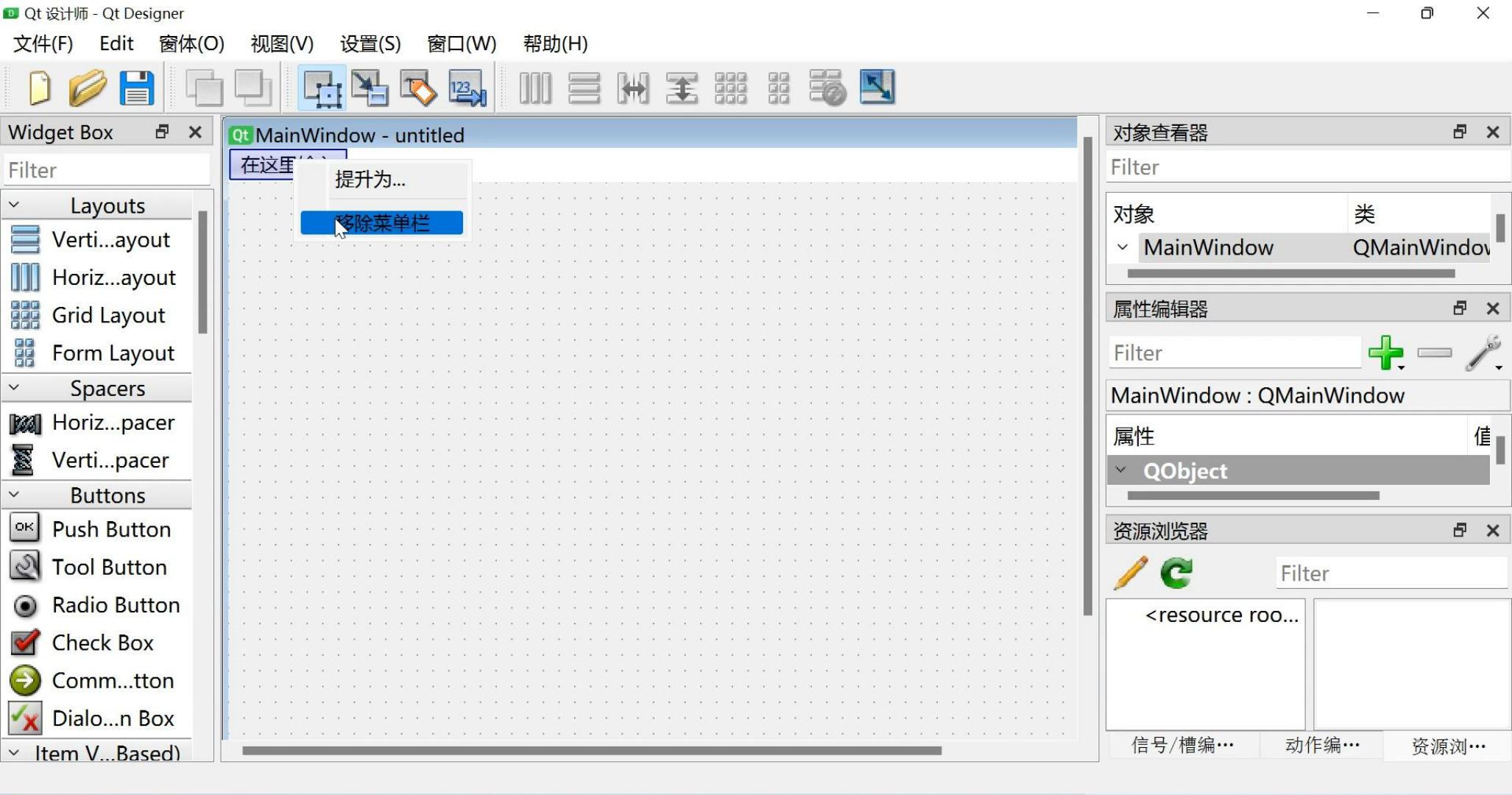Collapse the QObject property group
1512x795 pixels.
(1120, 470)
